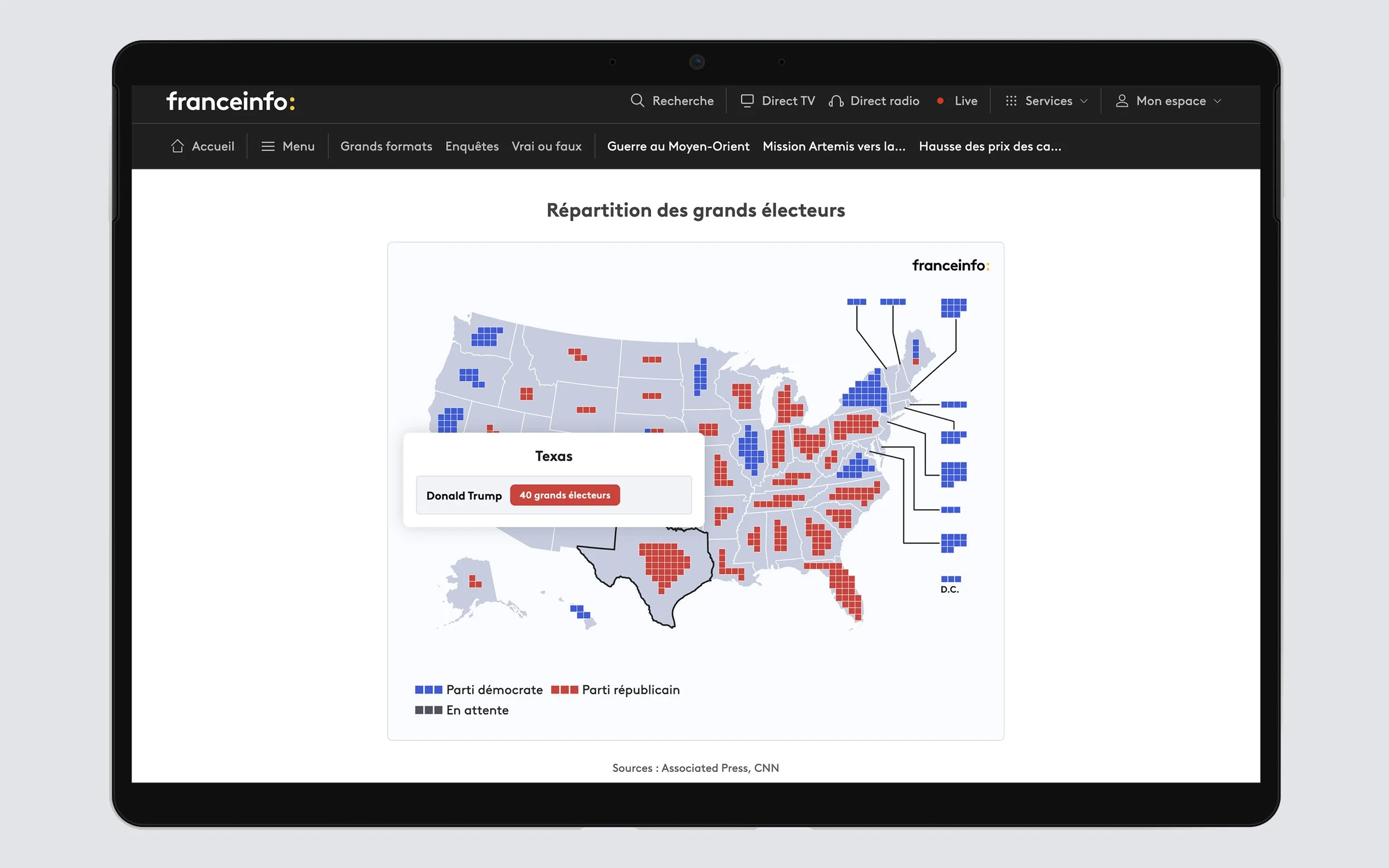Viewport: 1389px width, 868px height.
Task: Expand the Services dropdown chevron
Action: pyautogui.click(x=1084, y=101)
